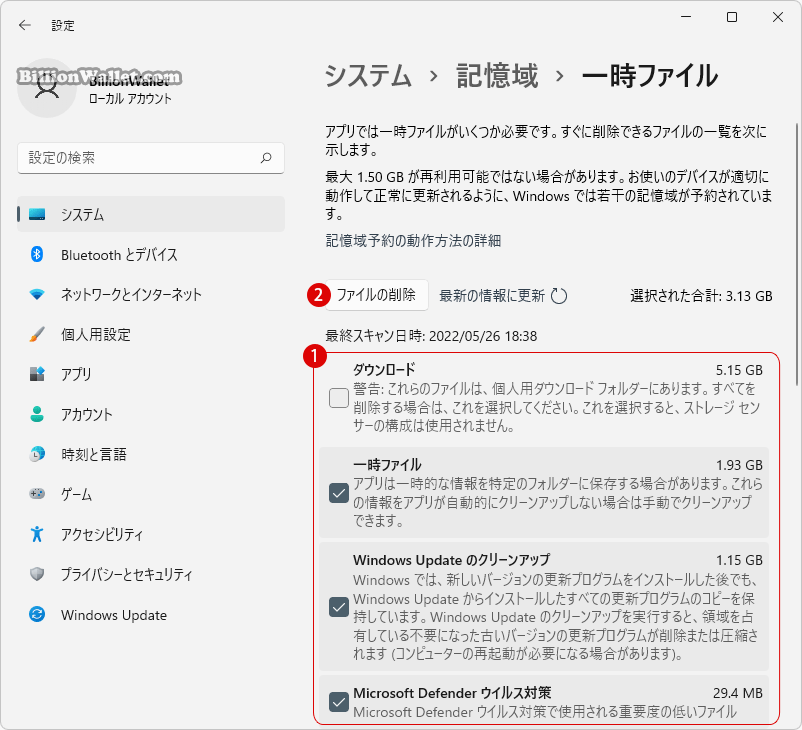The height and width of the screenshot is (730, 802).
Task: Click the search magnifier icon
Action: click(x=266, y=158)
